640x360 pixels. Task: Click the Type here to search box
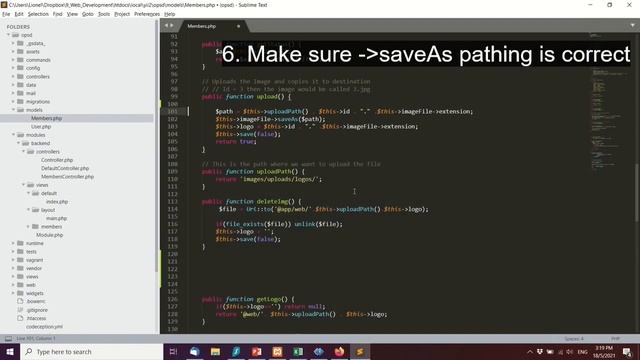[91, 351]
